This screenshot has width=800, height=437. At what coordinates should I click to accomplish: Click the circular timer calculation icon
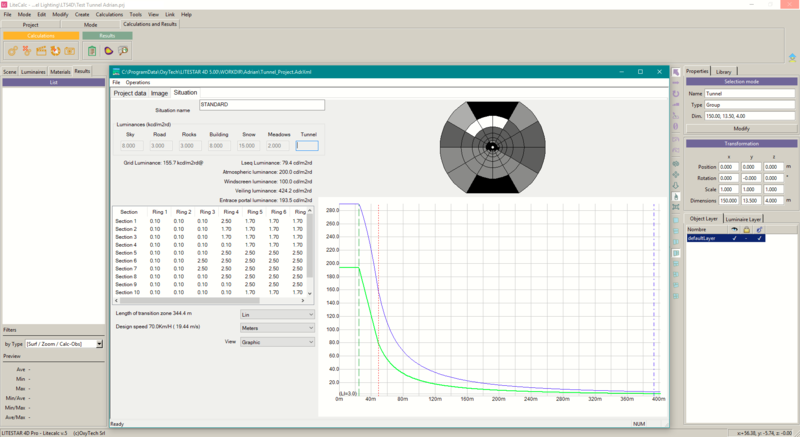(x=55, y=50)
